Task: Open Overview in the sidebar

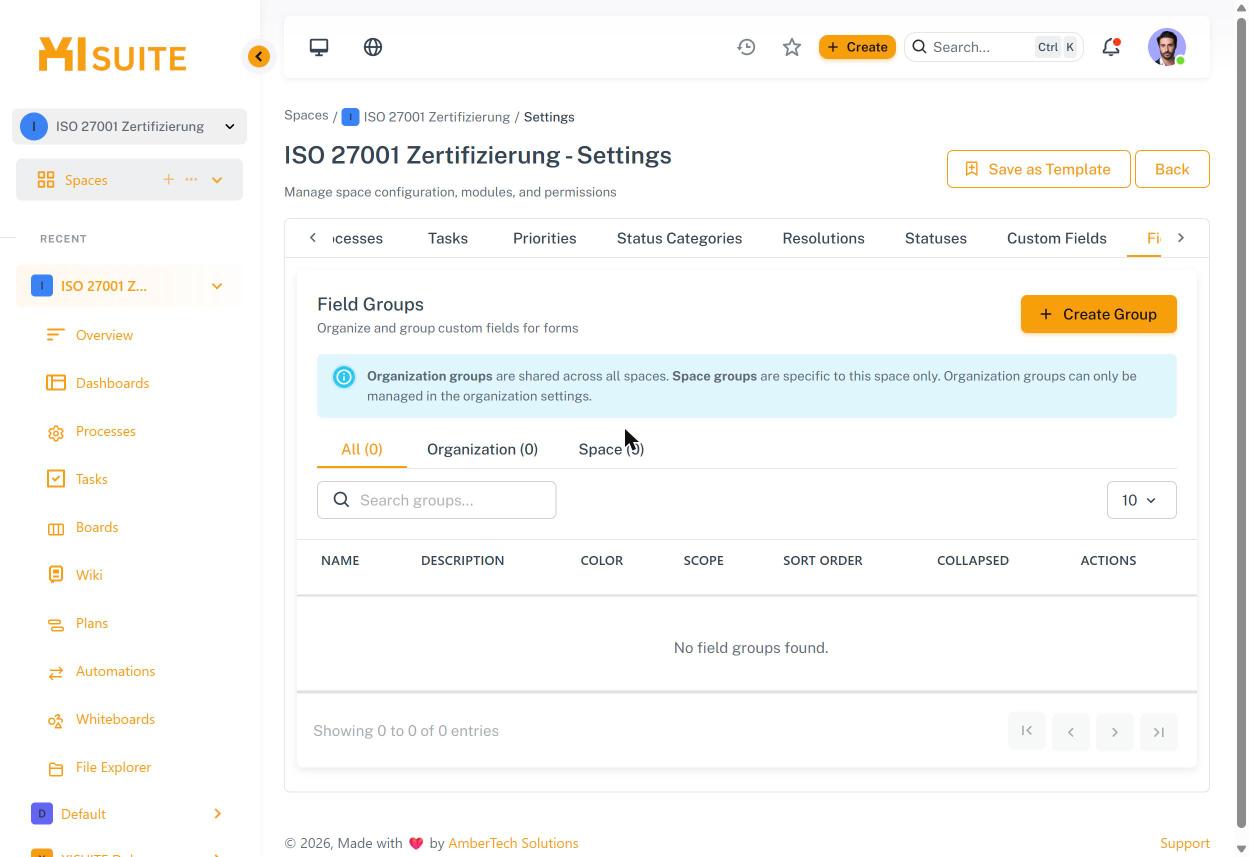Action: (104, 335)
